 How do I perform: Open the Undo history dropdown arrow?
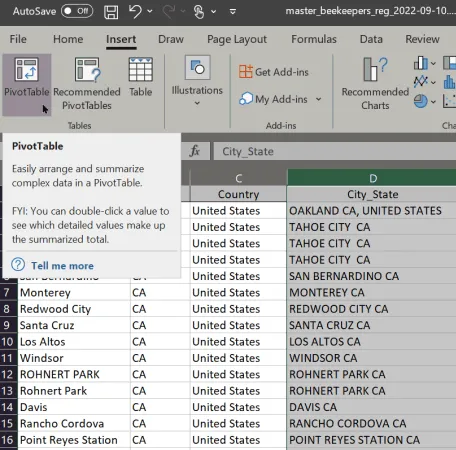(x=150, y=11)
